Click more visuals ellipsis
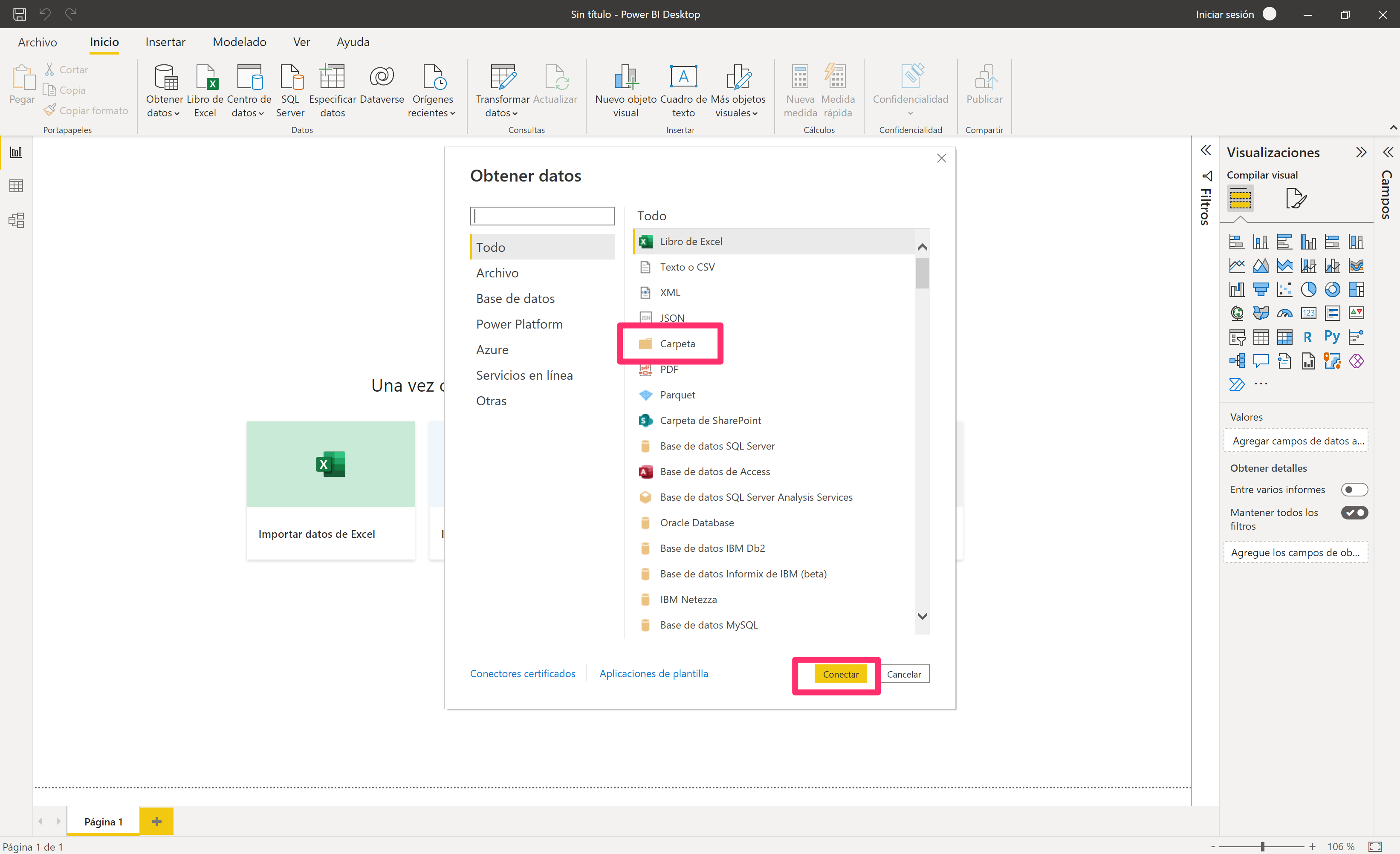1400x854 pixels. [x=1260, y=384]
